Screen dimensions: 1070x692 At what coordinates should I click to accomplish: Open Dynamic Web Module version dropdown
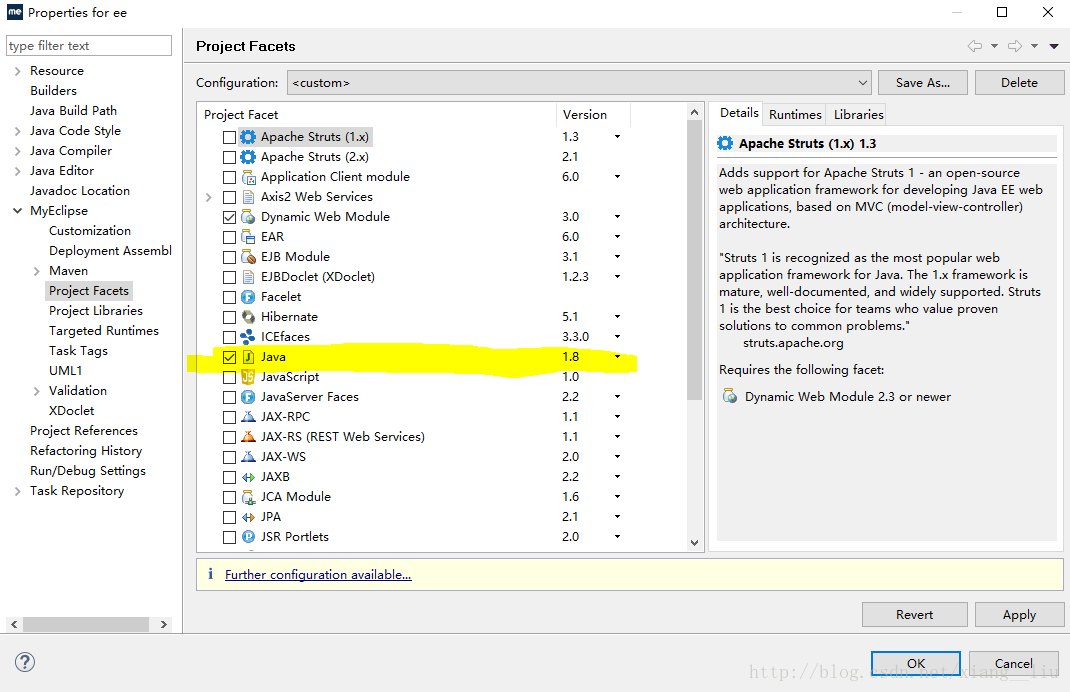(x=618, y=217)
